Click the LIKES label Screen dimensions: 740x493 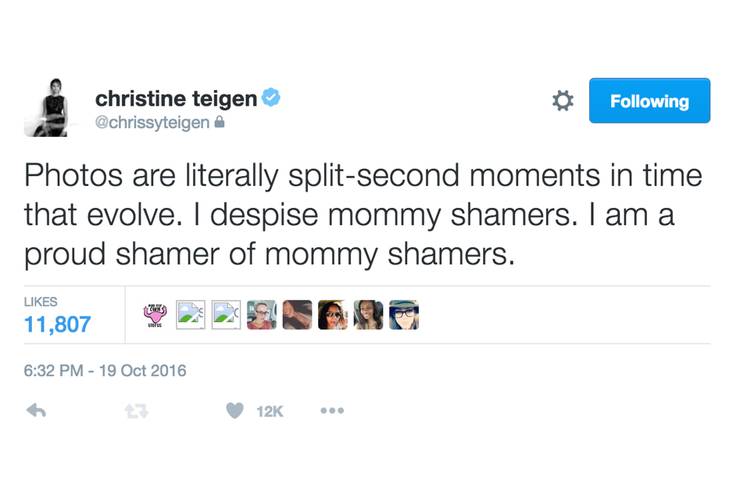tap(41, 301)
